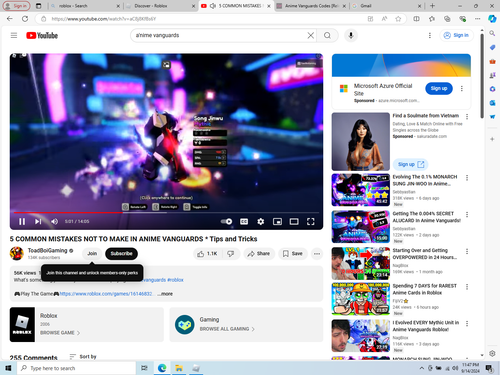Reload the current page

coord(25,19)
